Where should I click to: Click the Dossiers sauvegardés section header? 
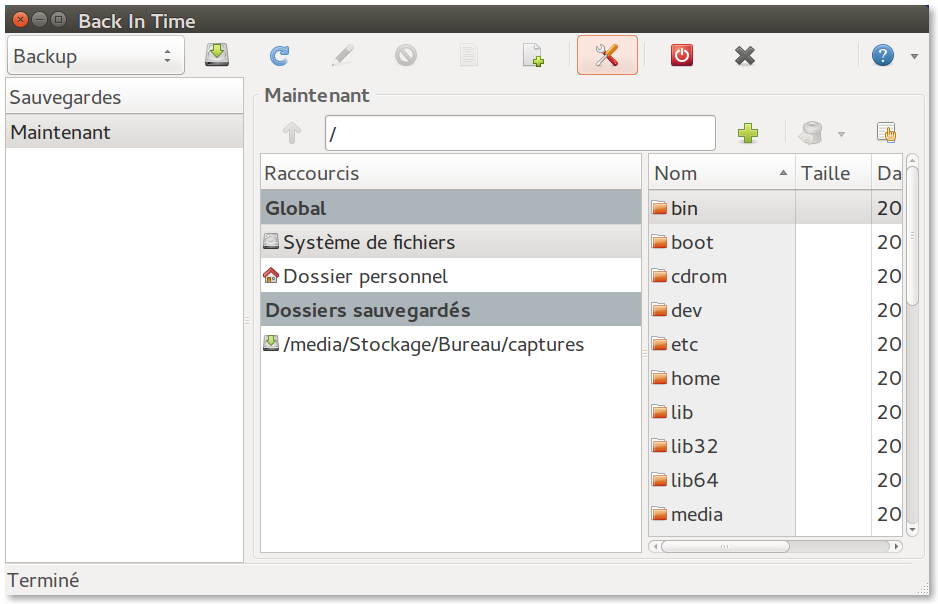pyautogui.click(x=450, y=310)
